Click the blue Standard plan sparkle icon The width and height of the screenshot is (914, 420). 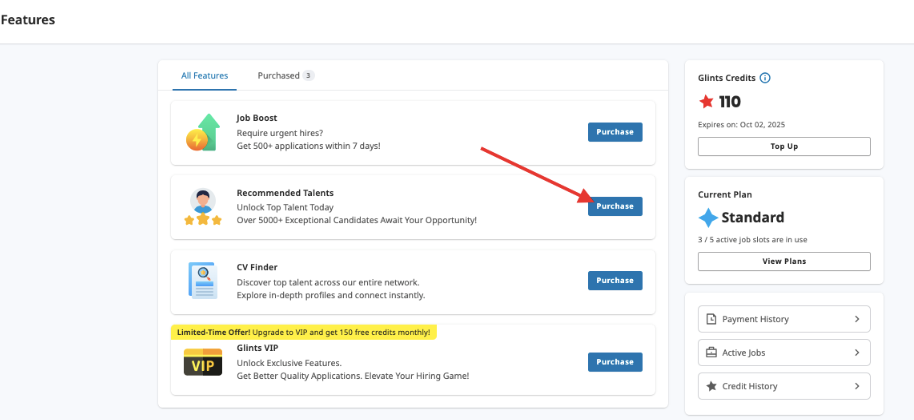pyautogui.click(x=708, y=218)
